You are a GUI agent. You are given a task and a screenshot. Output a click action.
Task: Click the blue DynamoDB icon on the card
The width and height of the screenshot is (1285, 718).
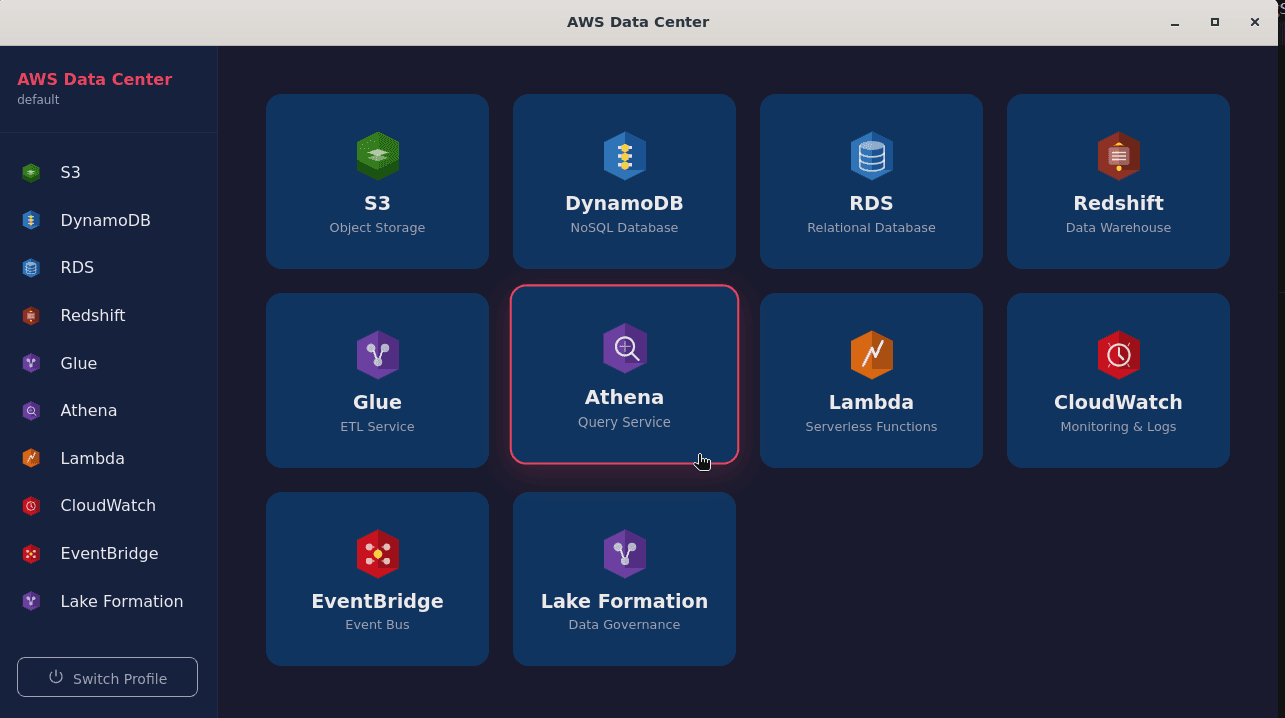click(x=625, y=156)
